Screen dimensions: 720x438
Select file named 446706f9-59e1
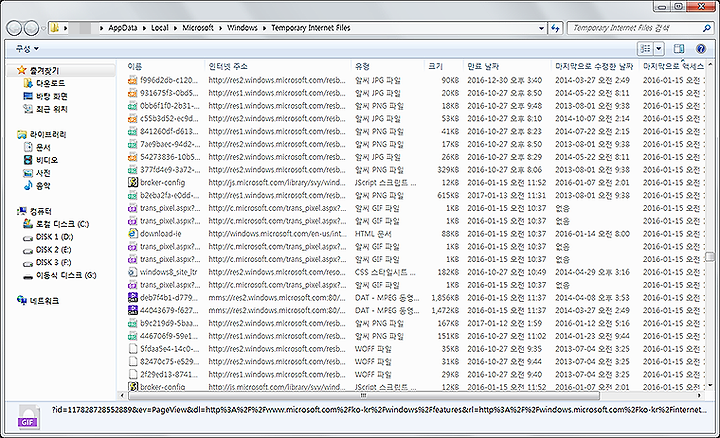coord(170,336)
